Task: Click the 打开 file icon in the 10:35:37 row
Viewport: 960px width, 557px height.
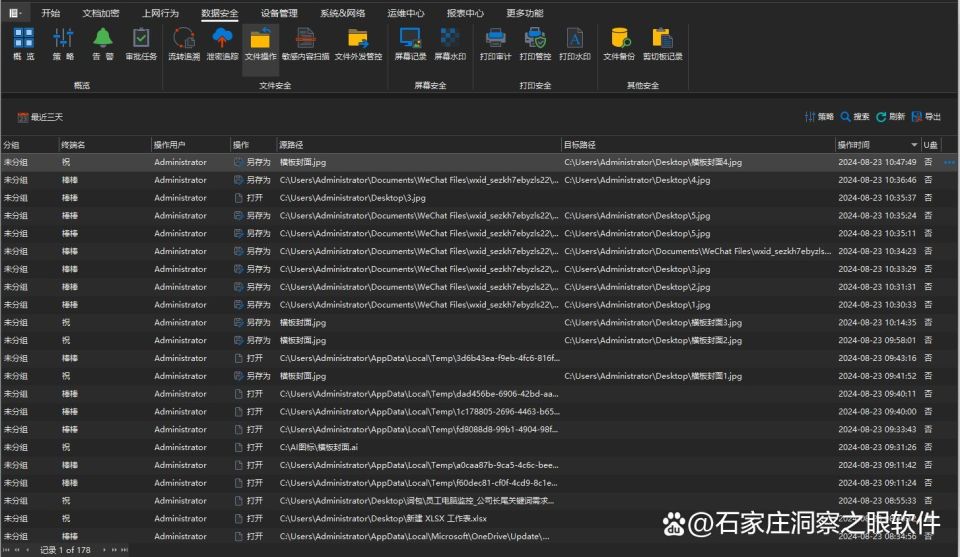Action: [x=239, y=198]
